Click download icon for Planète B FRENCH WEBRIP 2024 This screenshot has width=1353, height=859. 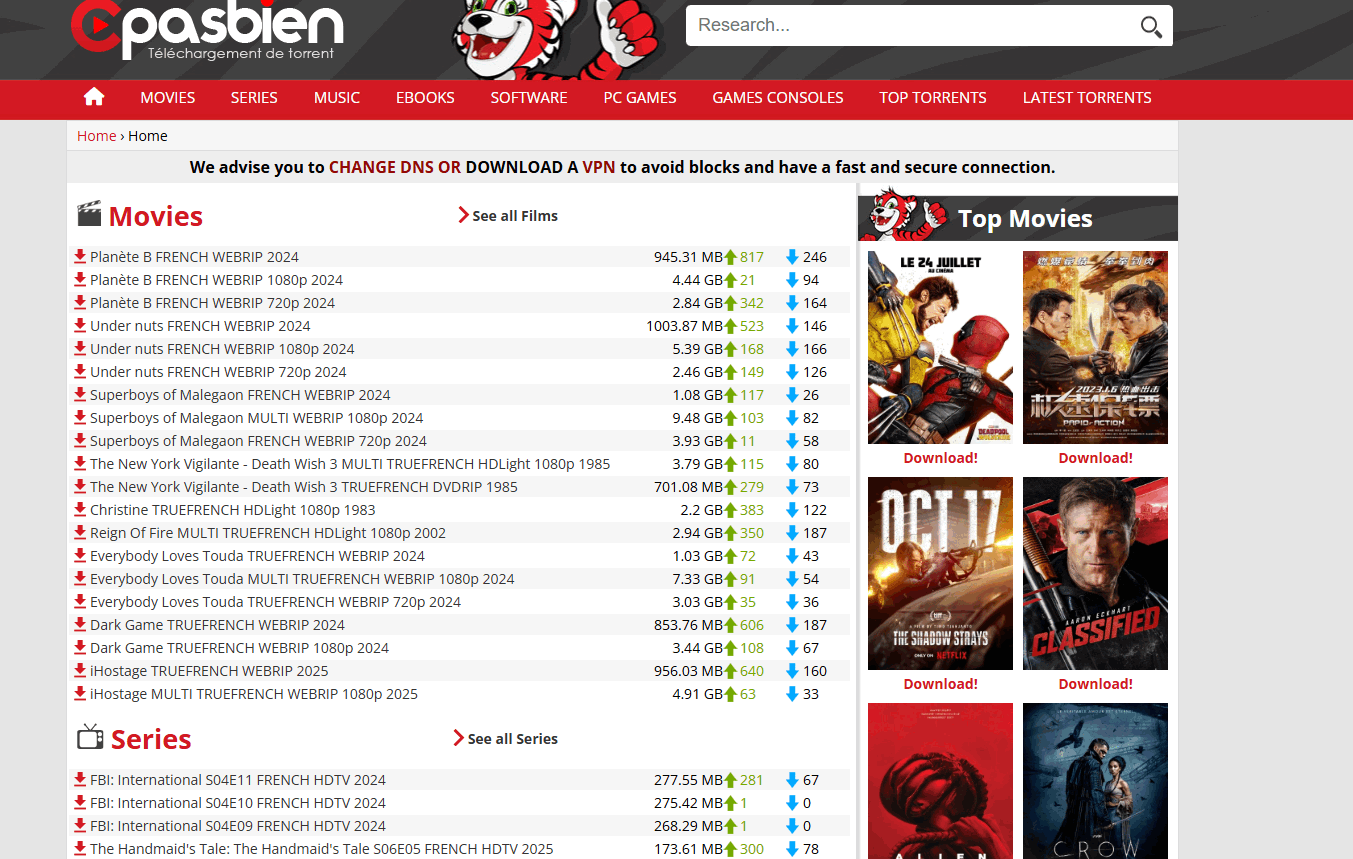(x=80, y=257)
